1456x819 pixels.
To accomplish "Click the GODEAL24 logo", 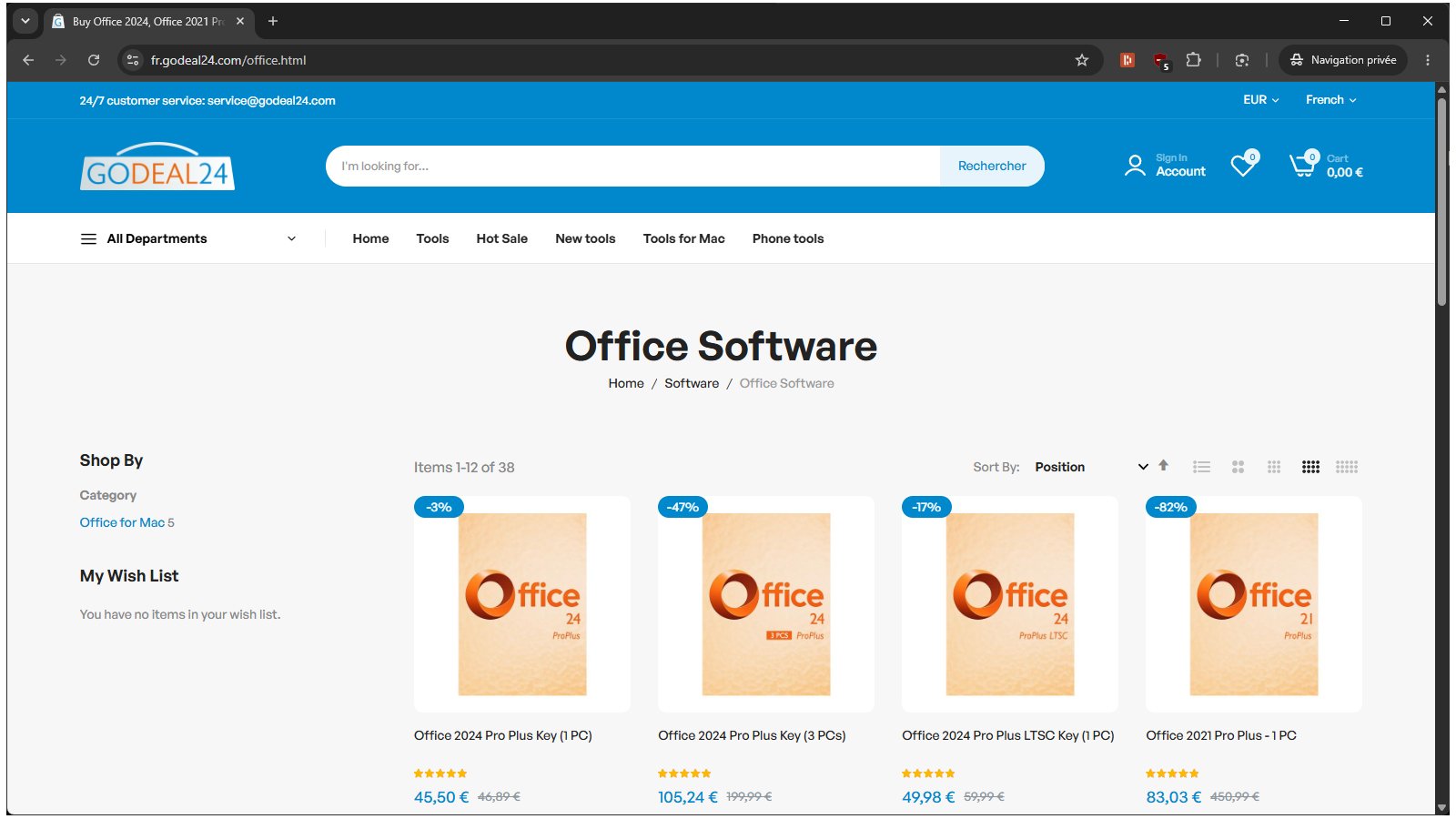I will 157,167.
